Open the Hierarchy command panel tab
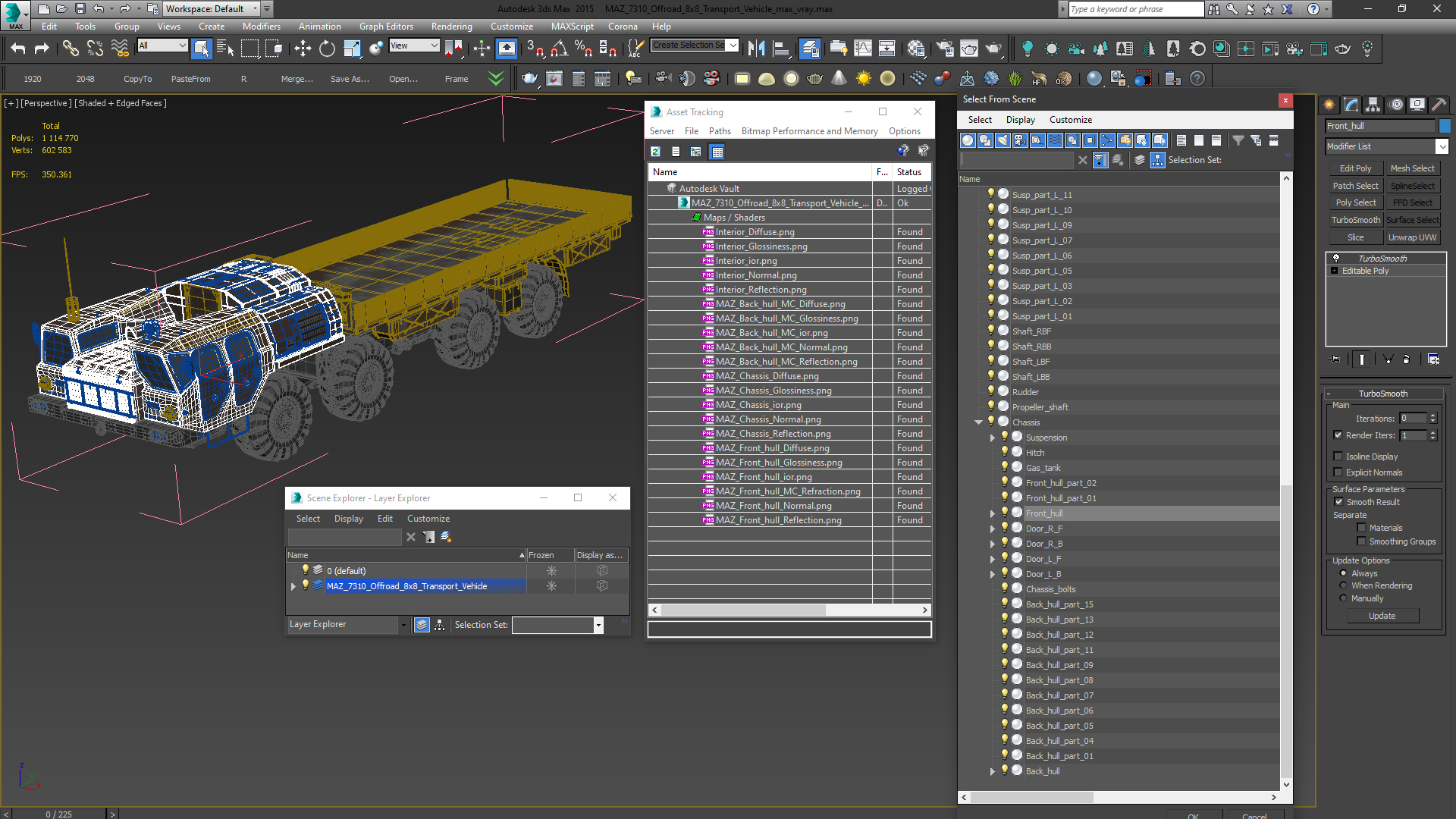 (x=1373, y=105)
